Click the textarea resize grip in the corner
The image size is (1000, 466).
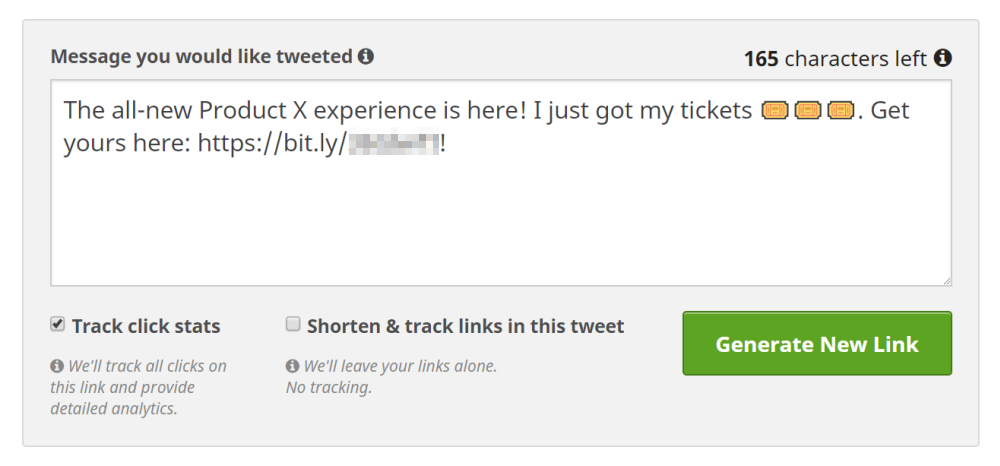pyautogui.click(x=946, y=280)
